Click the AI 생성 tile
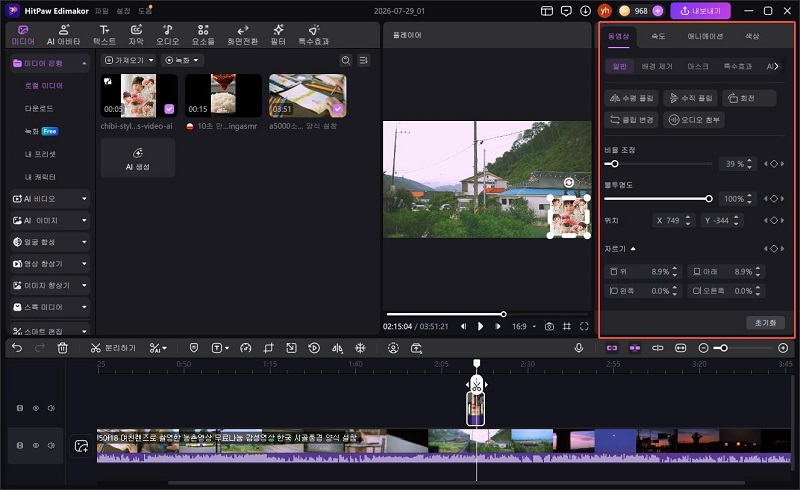Screen dimensions: 800x490 [138, 158]
